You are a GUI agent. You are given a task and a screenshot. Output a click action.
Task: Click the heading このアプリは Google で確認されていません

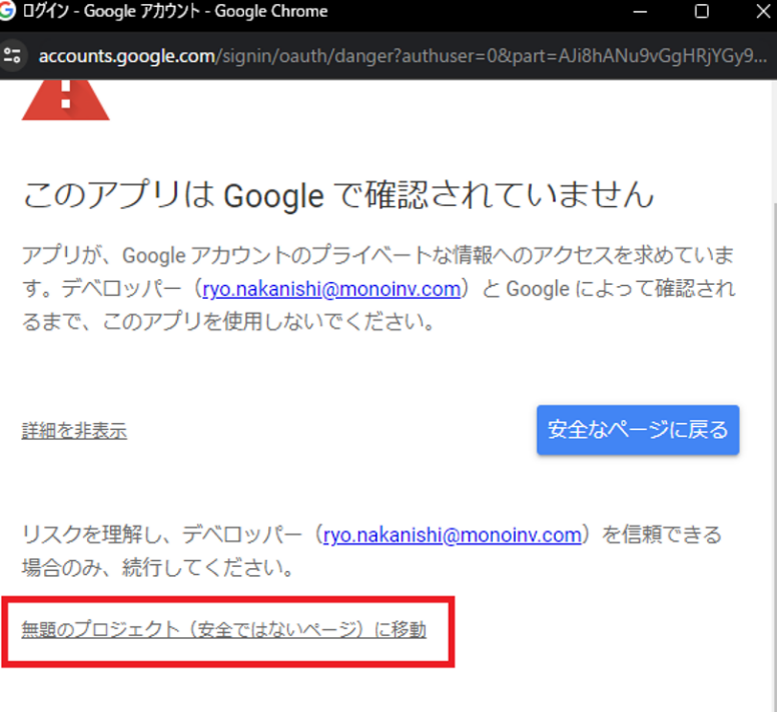(x=338, y=195)
